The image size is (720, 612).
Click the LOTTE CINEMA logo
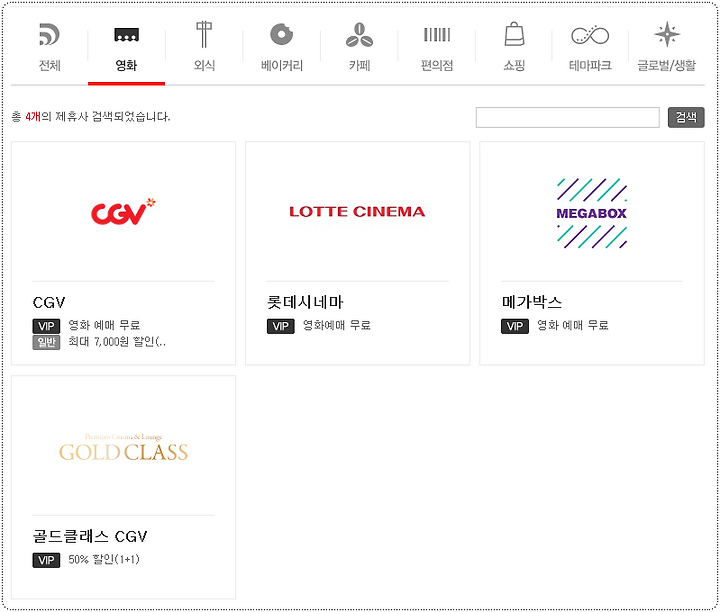click(x=357, y=212)
